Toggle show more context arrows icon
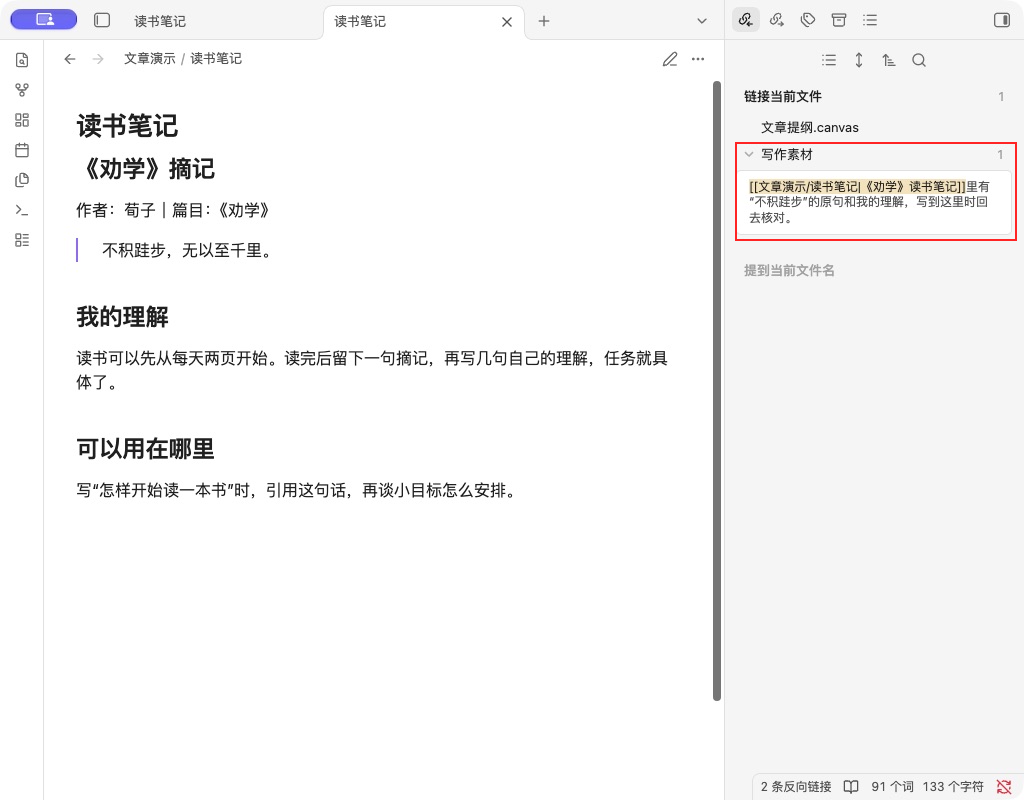The width and height of the screenshot is (1024, 800). [859, 60]
